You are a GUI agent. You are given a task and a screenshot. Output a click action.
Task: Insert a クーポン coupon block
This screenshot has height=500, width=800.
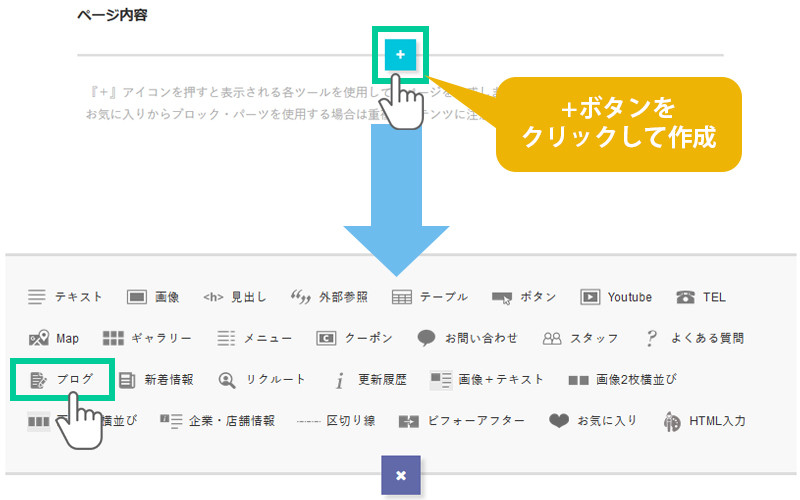click(x=355, y=338)
